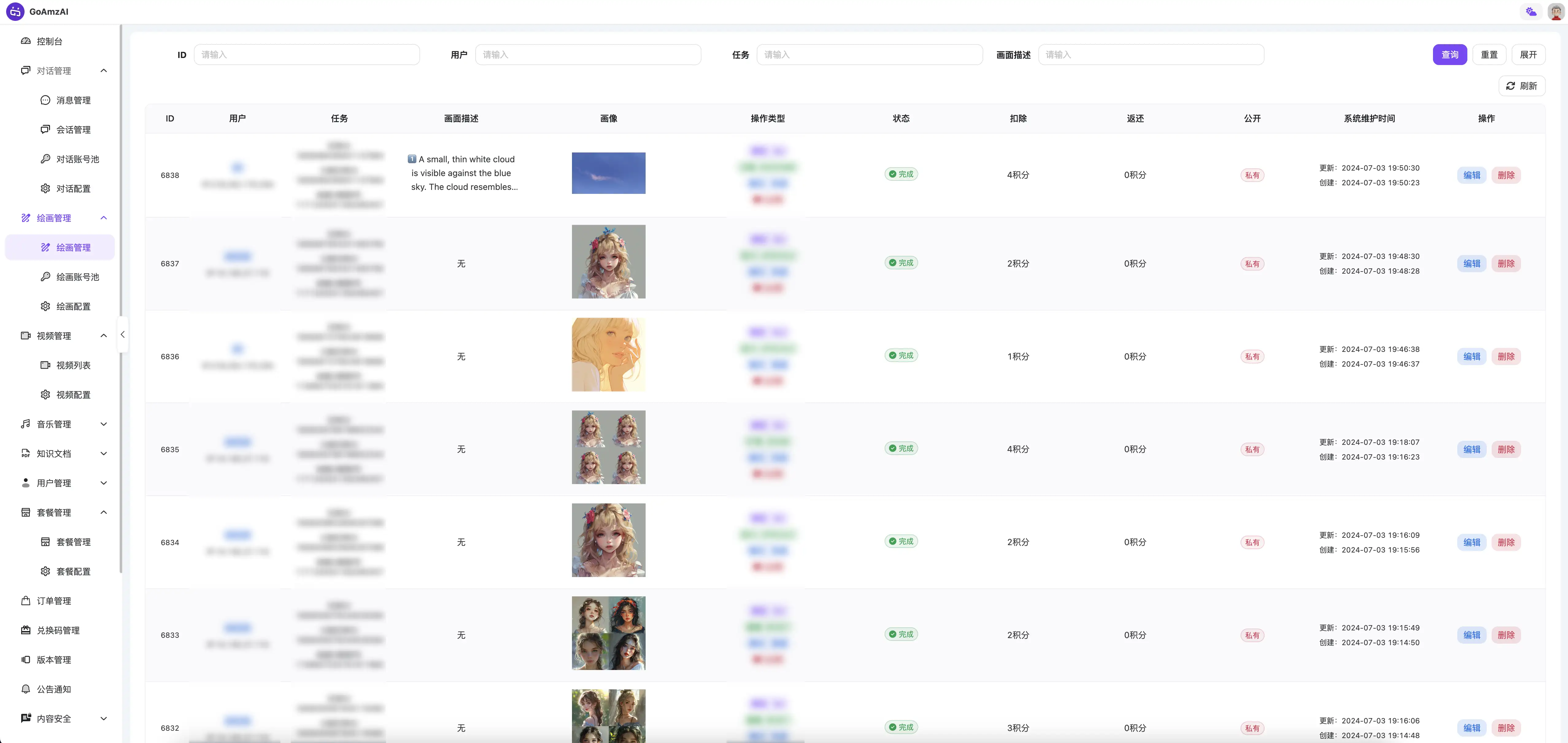Open the image thumbnail in row 6837
The height and width of the screenshot is (743, 1568).
coord(609,262)
